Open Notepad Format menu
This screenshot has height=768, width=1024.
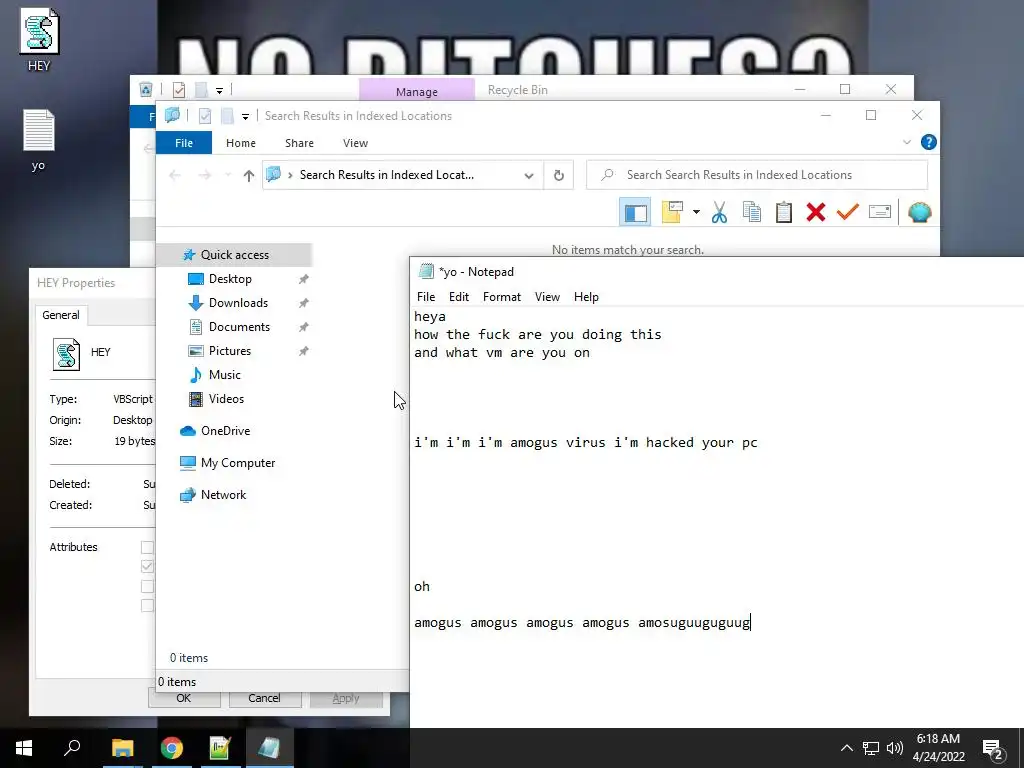[x=502, y=296]
